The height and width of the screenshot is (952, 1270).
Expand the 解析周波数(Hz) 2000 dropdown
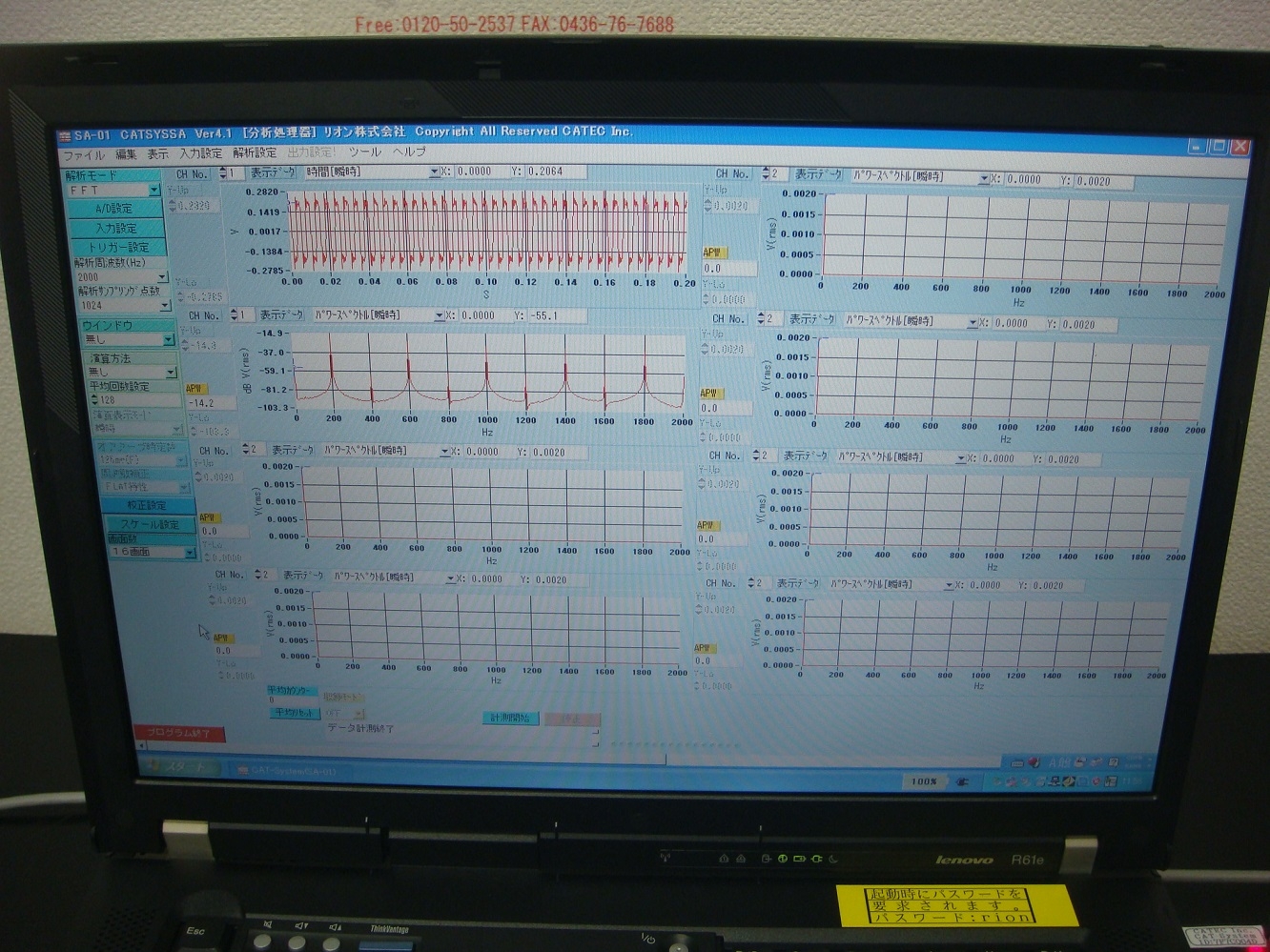tap(161, 277)
